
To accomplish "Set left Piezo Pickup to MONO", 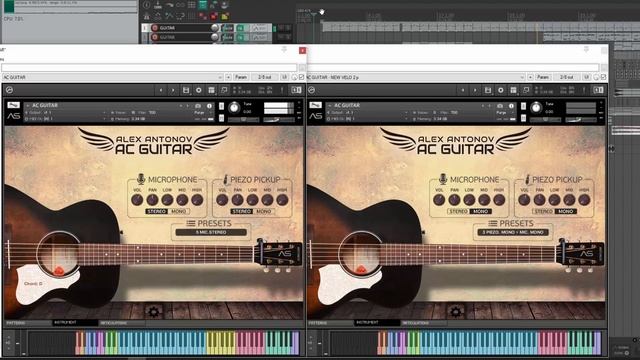I will [264, 211].
